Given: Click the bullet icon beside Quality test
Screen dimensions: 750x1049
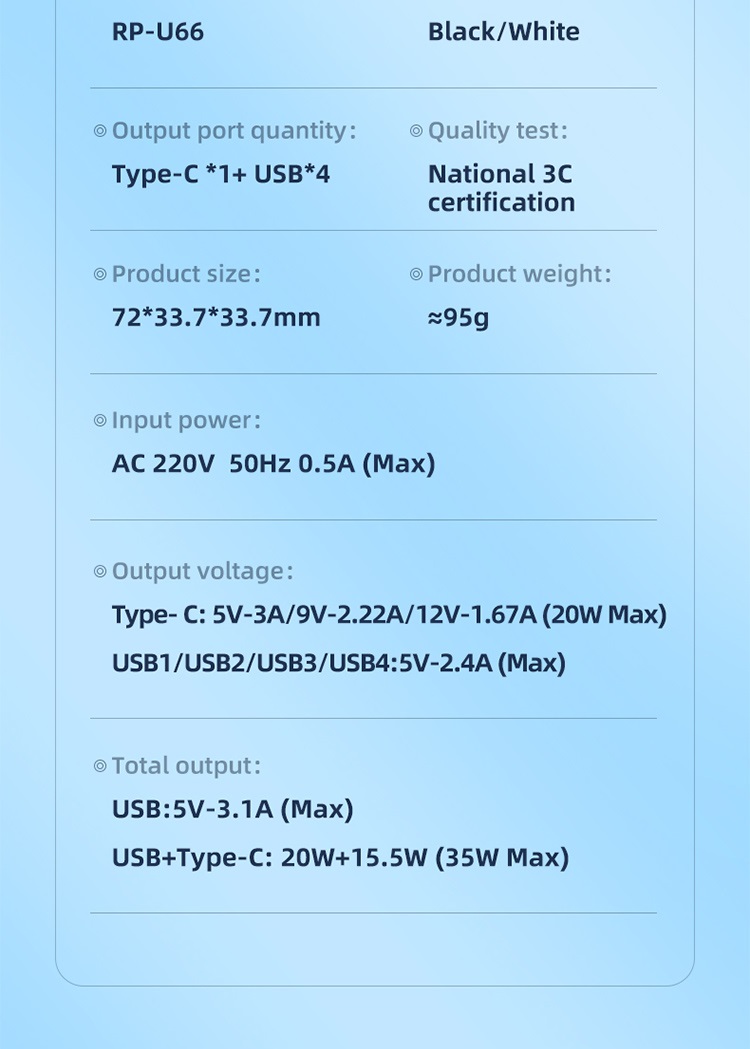Looking at the screenshot, I should 416,131.
